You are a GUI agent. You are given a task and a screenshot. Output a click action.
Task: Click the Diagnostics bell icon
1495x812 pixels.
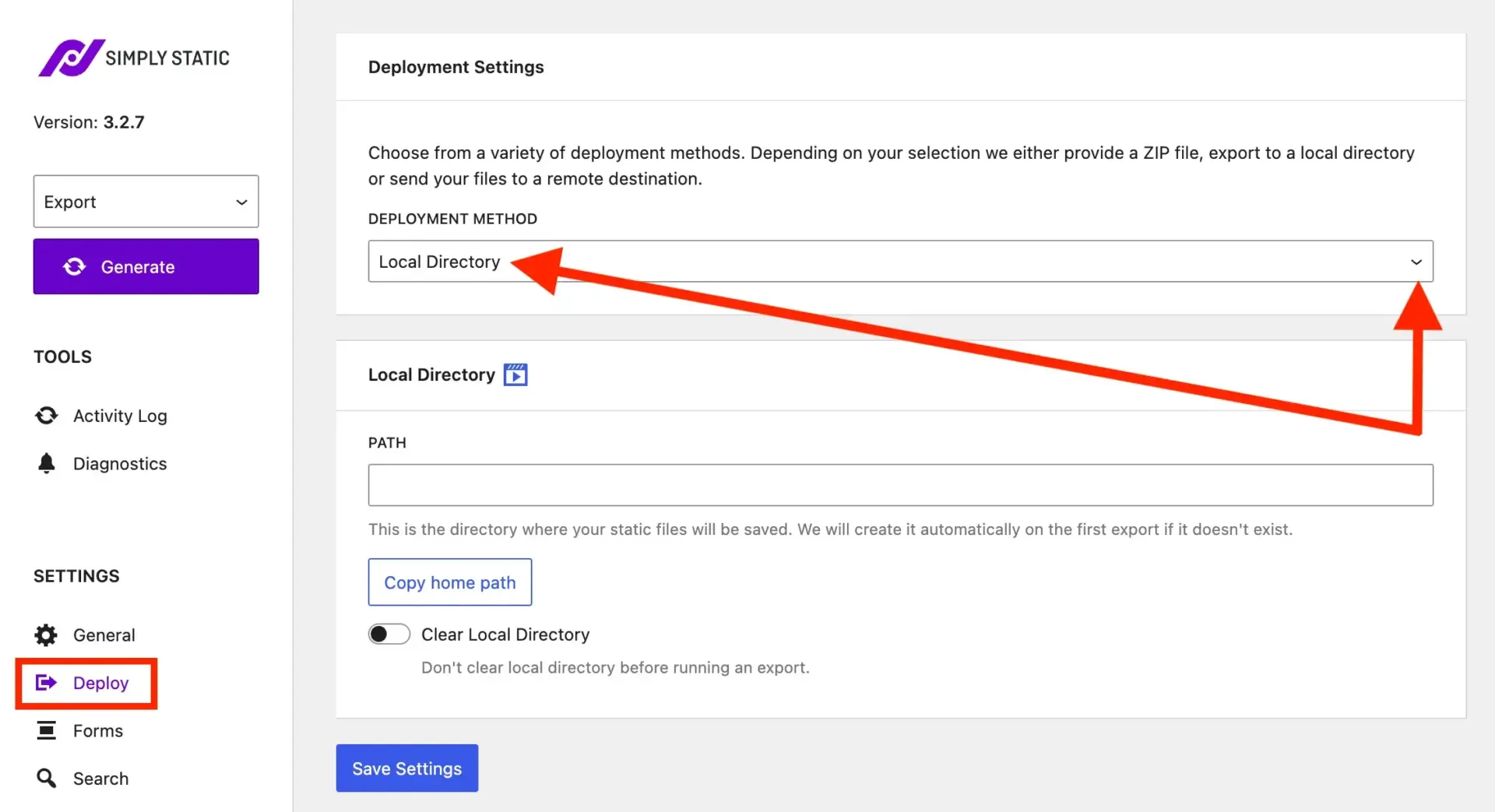click(47, 464)
